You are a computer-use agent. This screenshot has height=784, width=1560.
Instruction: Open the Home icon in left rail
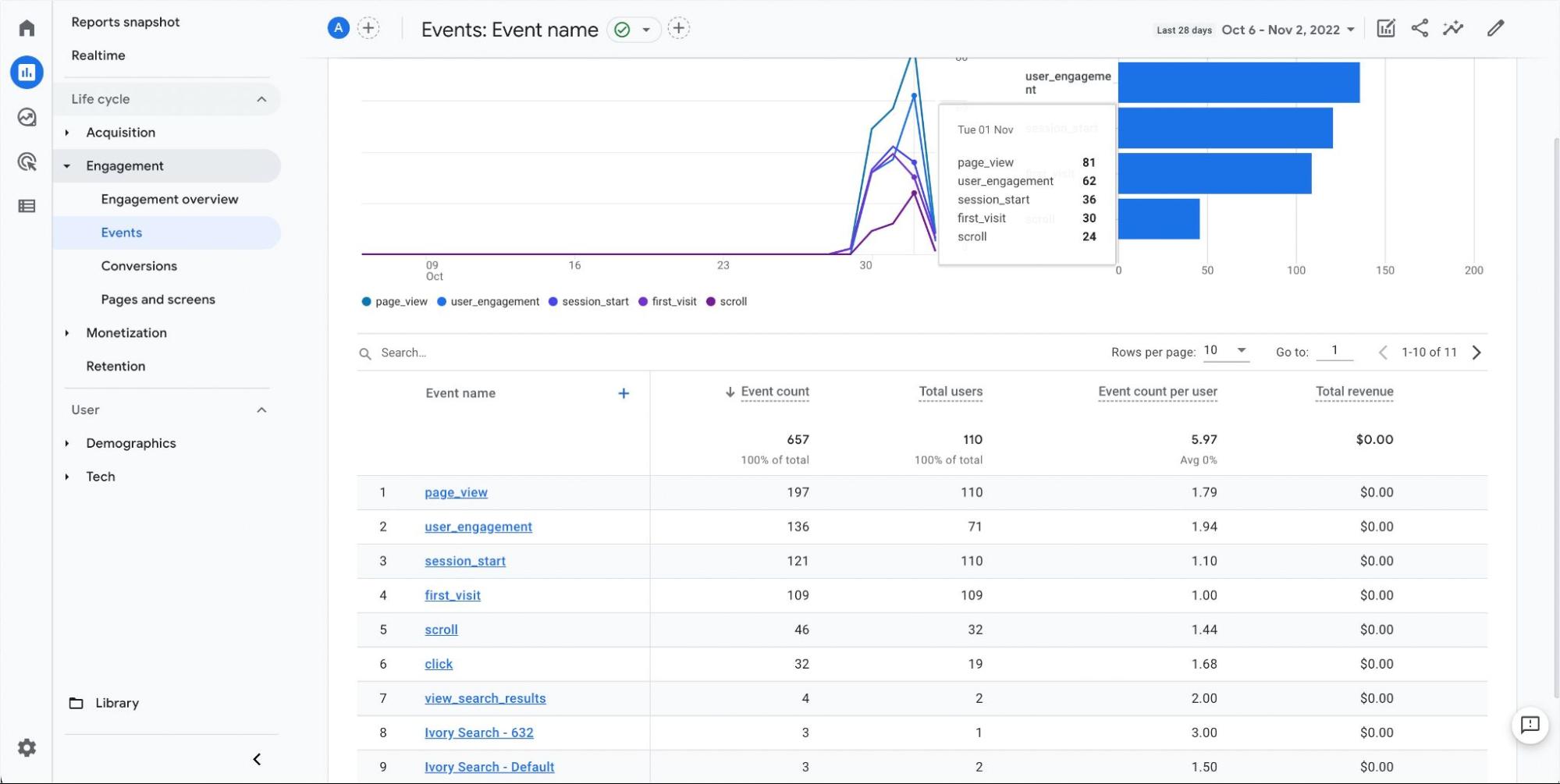[27, 28]
